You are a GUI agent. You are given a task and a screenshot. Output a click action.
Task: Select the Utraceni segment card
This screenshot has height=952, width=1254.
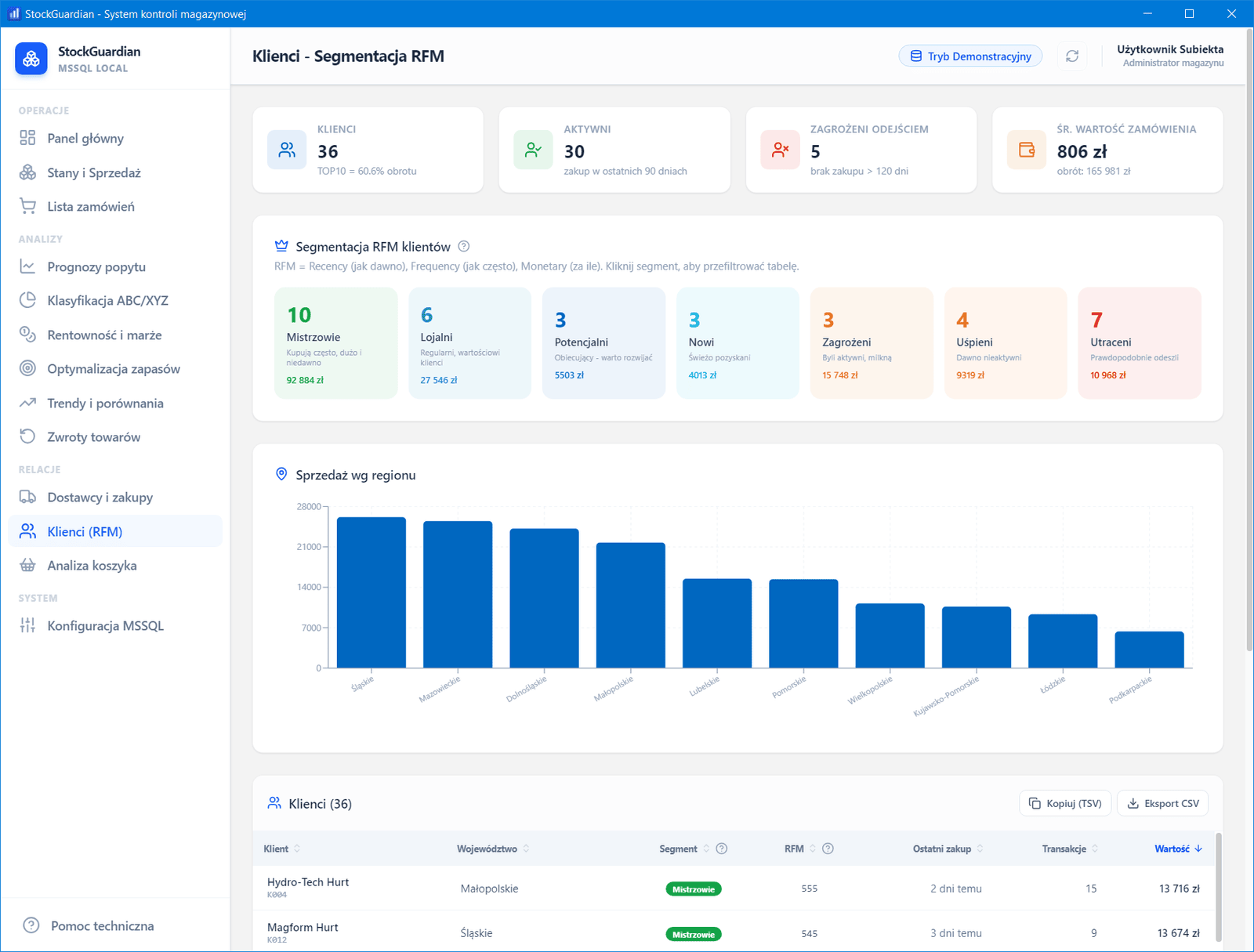tap(1140, 343)
